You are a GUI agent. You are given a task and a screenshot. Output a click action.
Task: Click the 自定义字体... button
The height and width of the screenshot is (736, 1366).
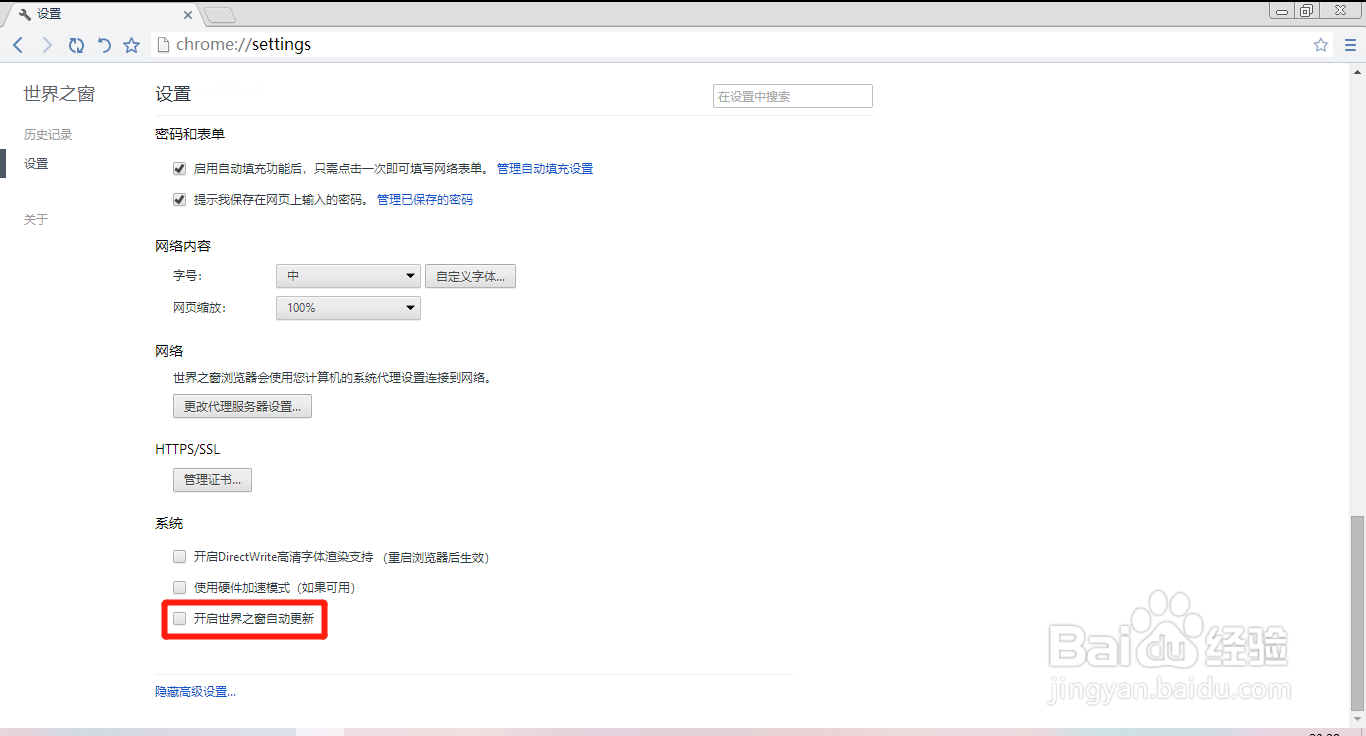click(x=471, y=276)
